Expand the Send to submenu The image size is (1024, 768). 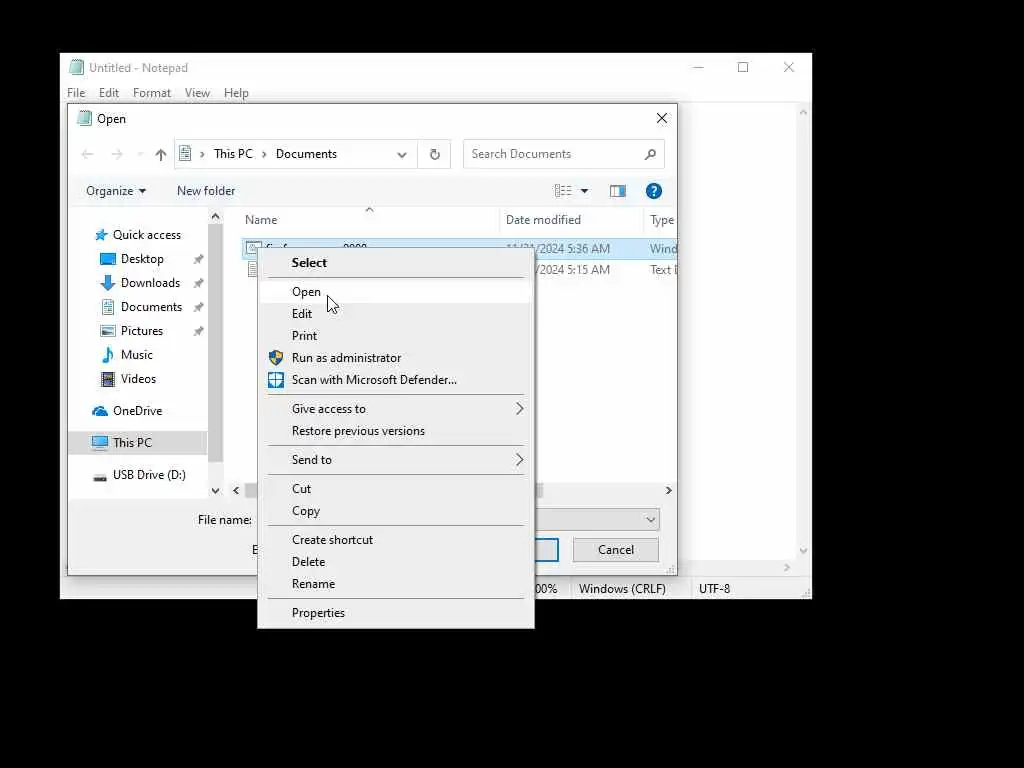(x=396, y=460)
